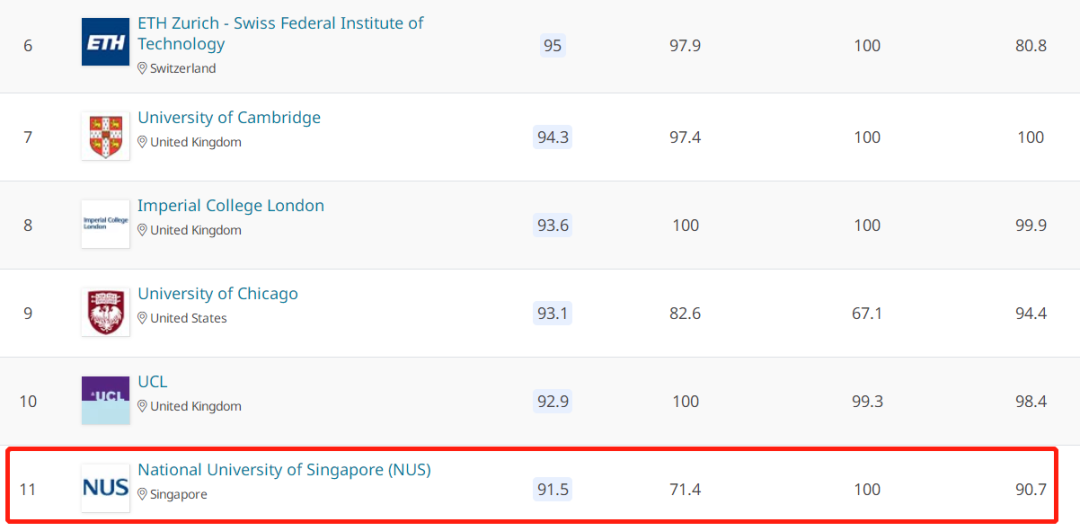Click rank number 7

pos(28,137)
